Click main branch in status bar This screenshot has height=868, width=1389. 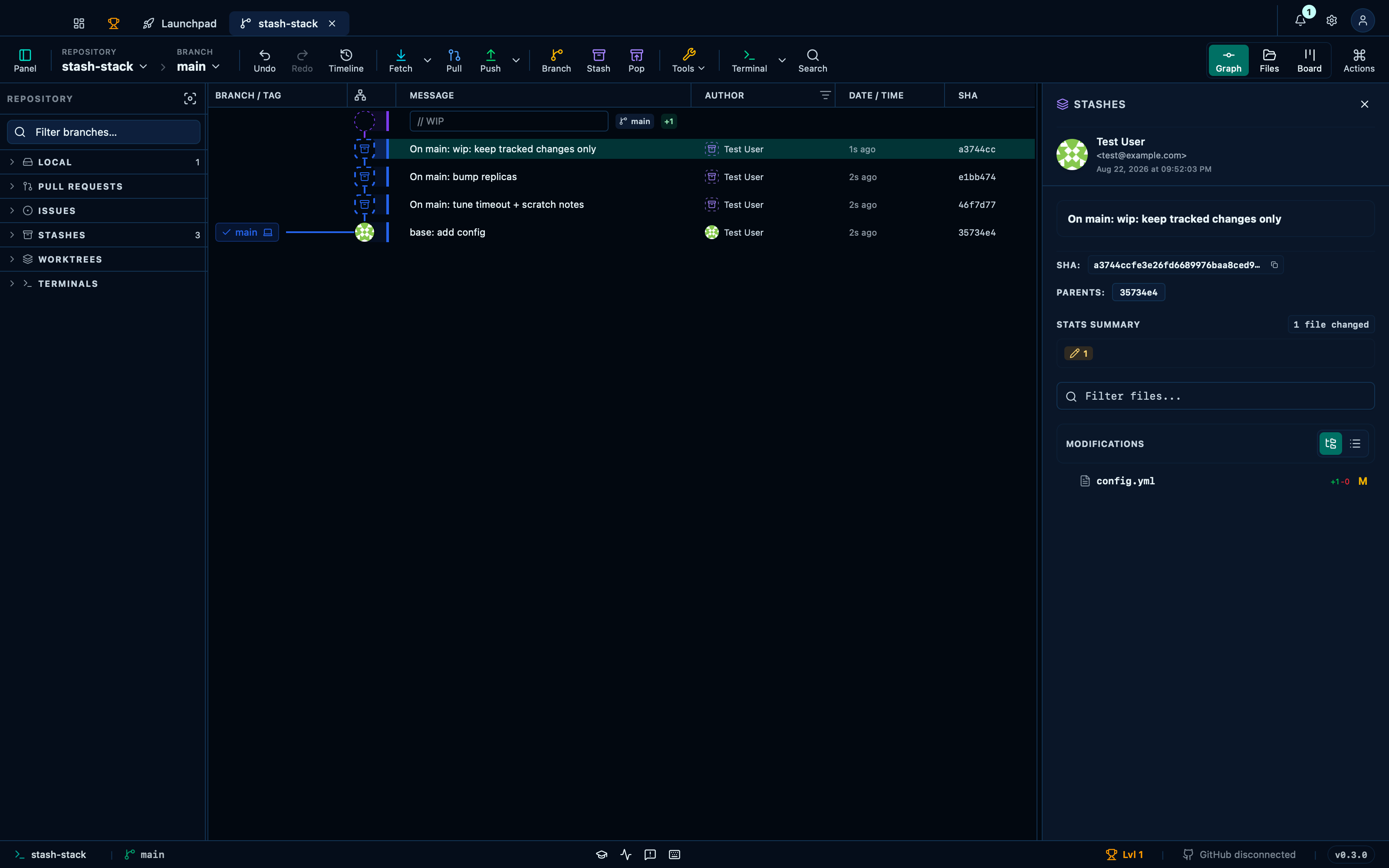click(145, 854)
